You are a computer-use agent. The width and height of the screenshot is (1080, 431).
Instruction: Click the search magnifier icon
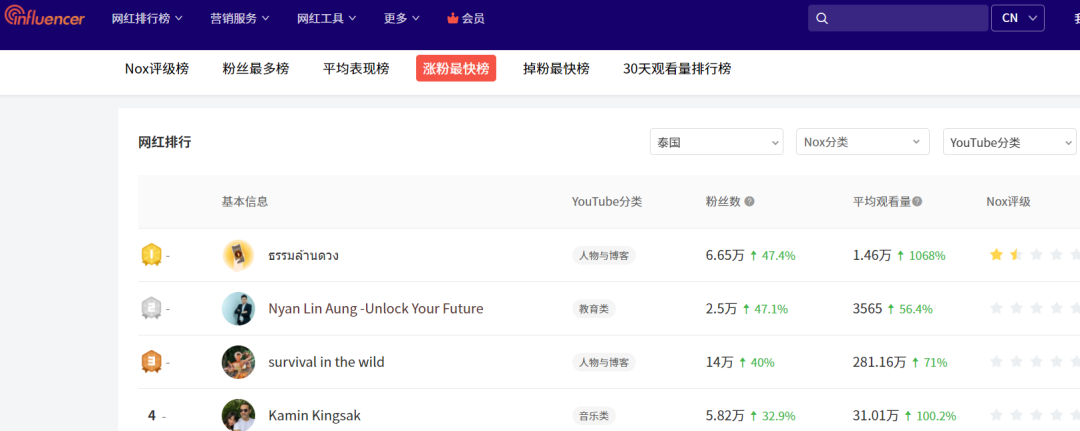click(x=822, y=18)
